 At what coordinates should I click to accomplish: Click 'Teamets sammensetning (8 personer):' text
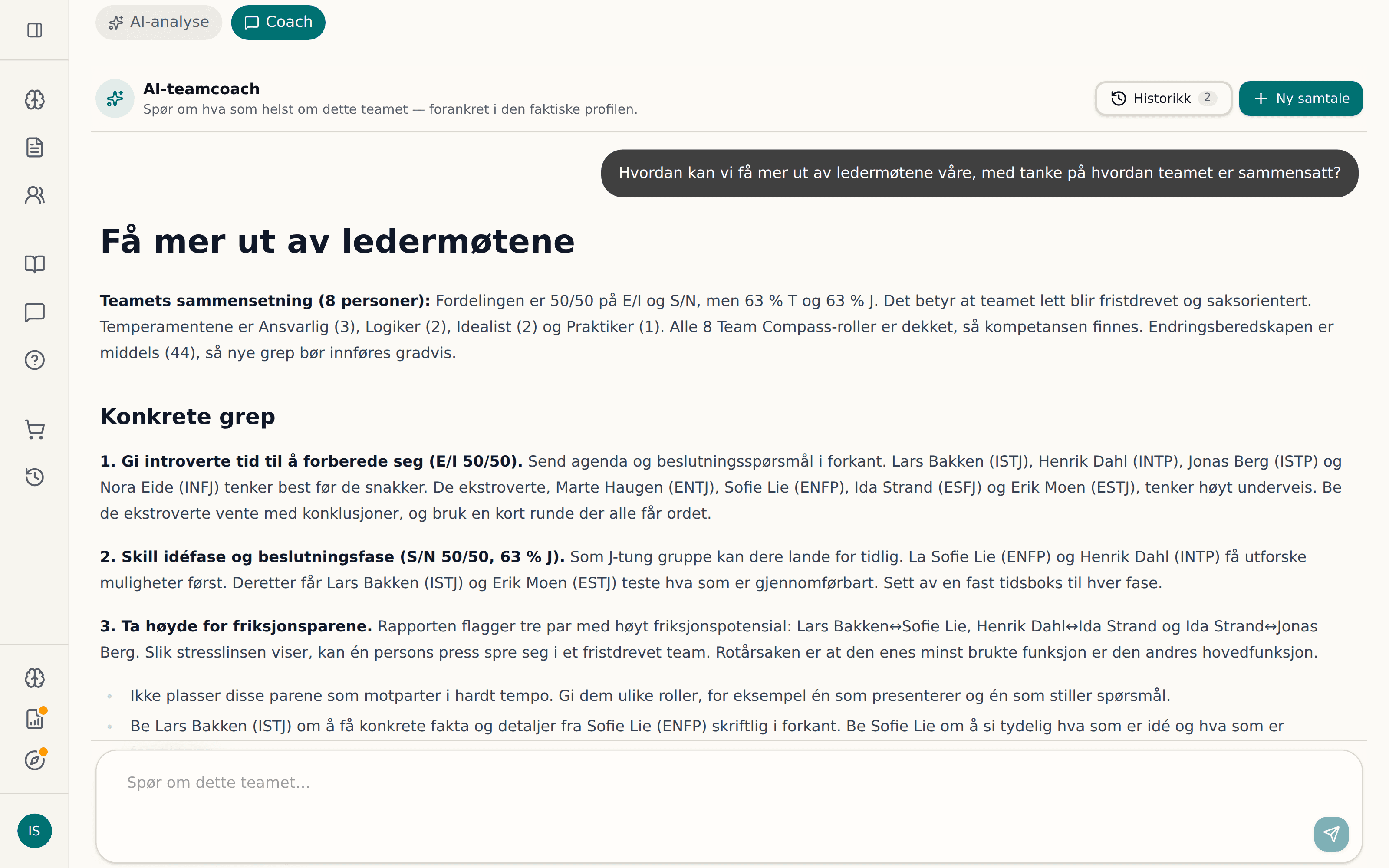[x=265, y=300]
